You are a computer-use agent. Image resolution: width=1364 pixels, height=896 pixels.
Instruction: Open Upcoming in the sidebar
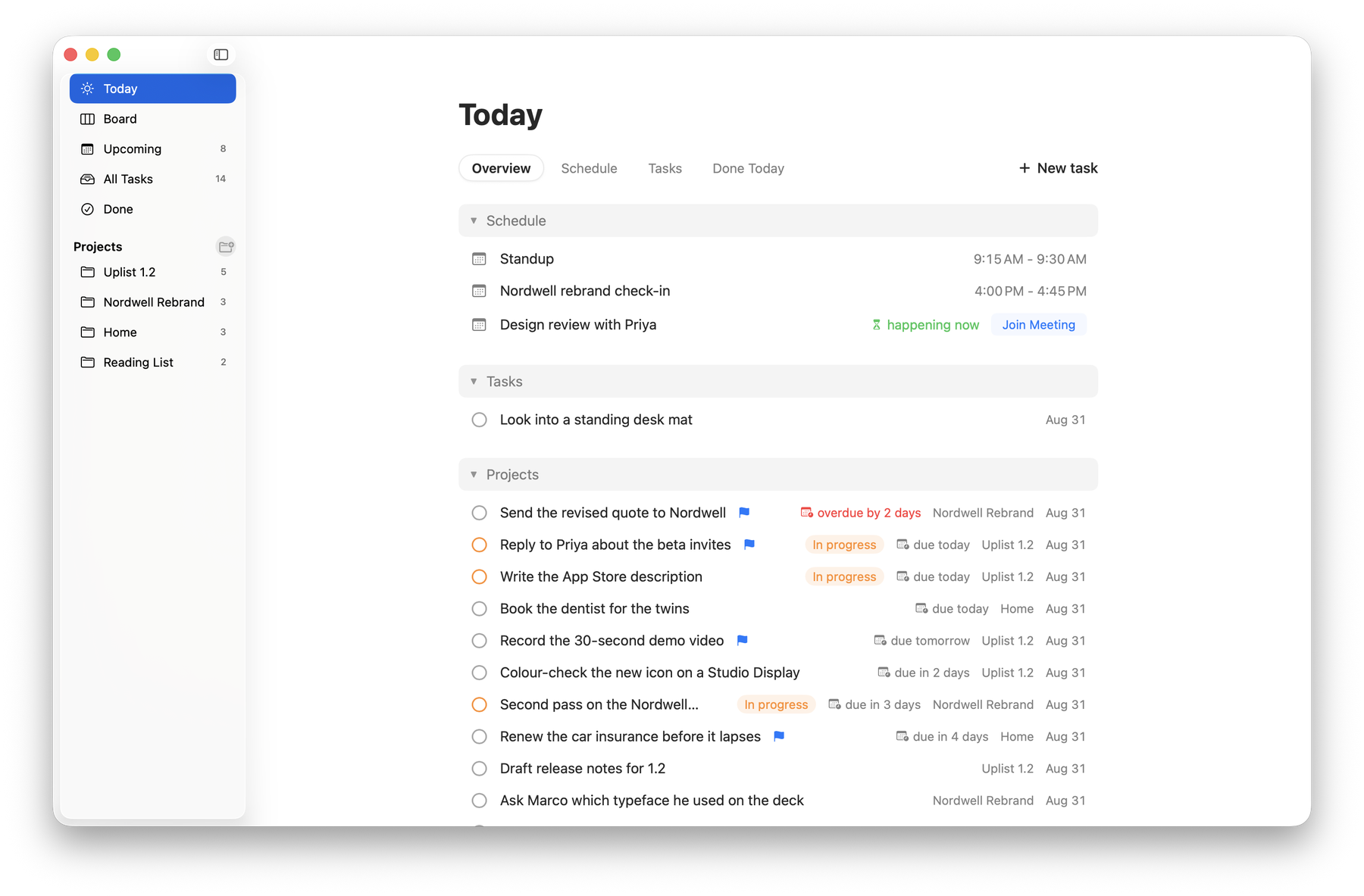pos(153,149)
